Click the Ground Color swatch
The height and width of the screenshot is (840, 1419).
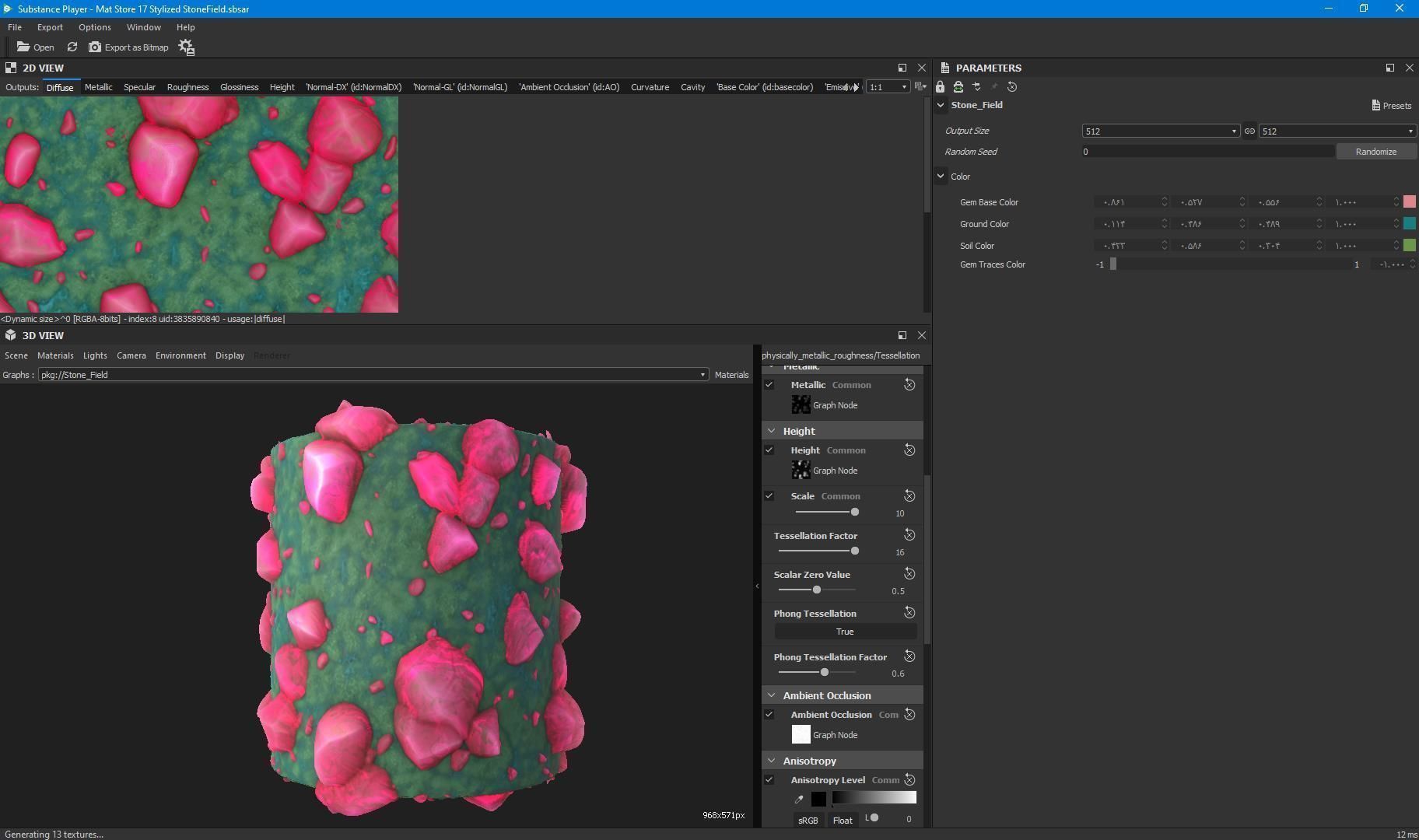(x=1410, y=224)
